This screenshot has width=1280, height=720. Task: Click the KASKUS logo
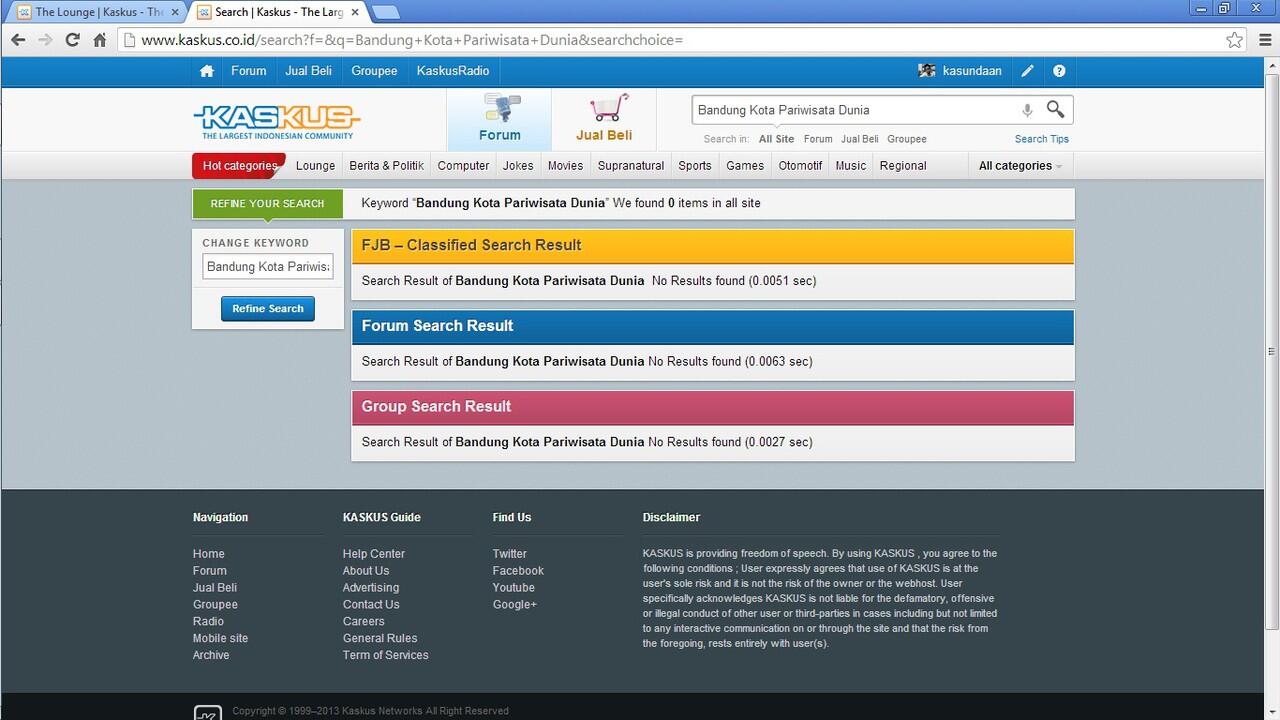[x=276, y=122]
